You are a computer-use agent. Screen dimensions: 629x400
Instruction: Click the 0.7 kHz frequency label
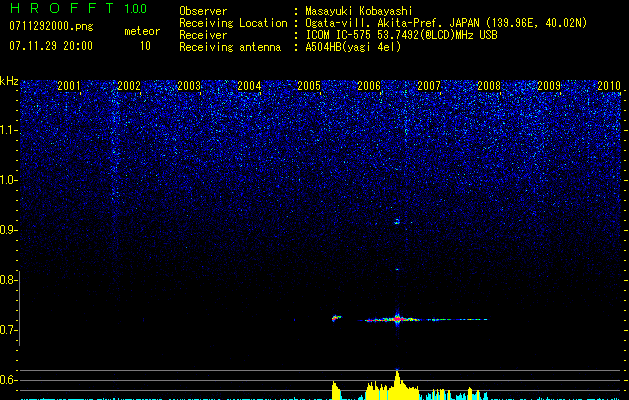[x=8, y=330]
